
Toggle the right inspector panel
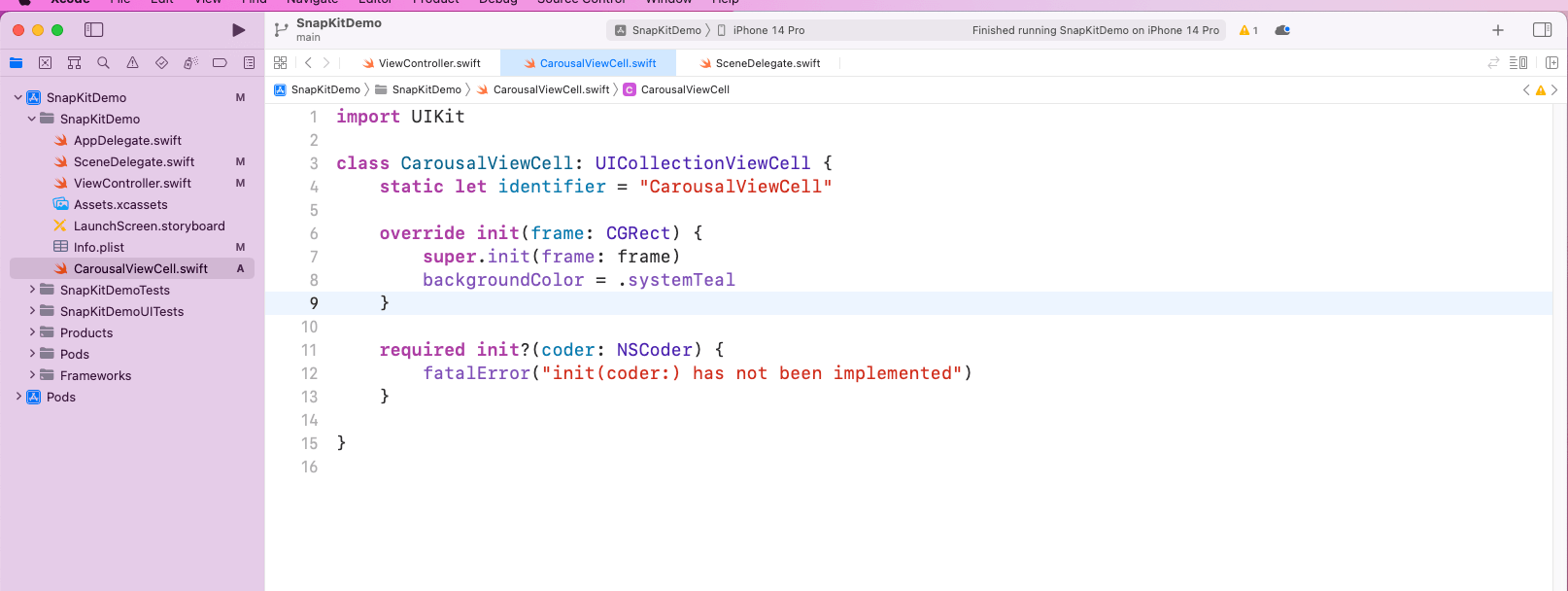point(1542,30)
